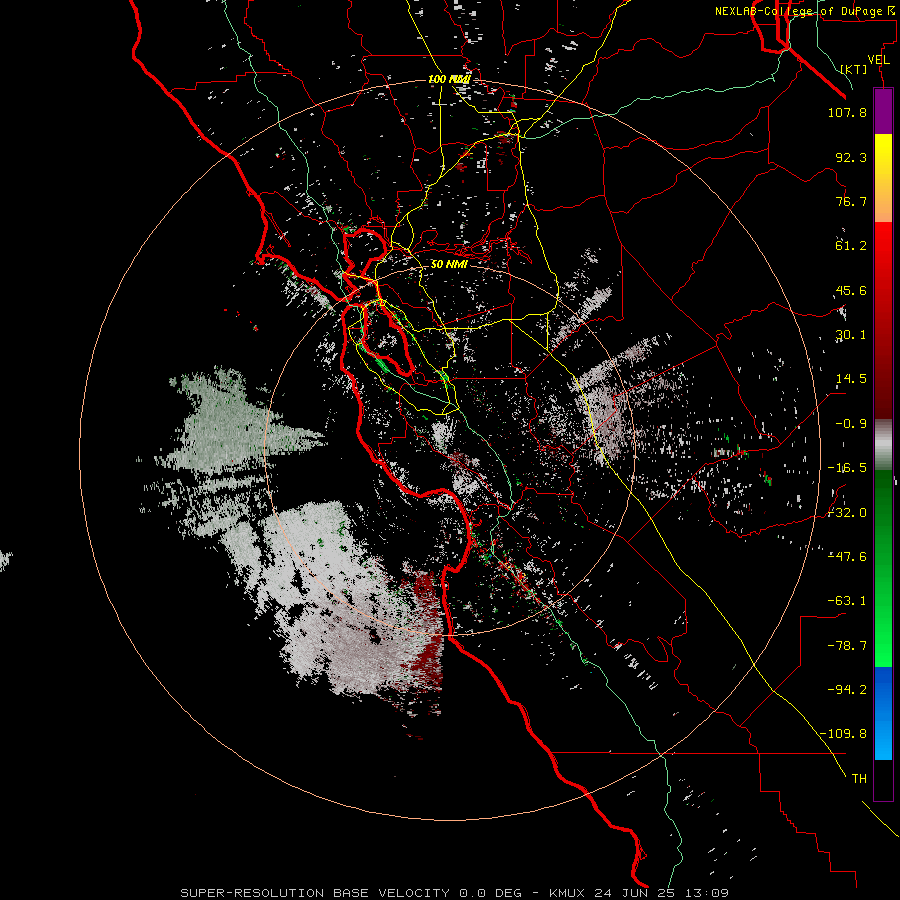900x900 pixels.
Task: Select the -0.9 scale value
Action: tap(851, 424)
